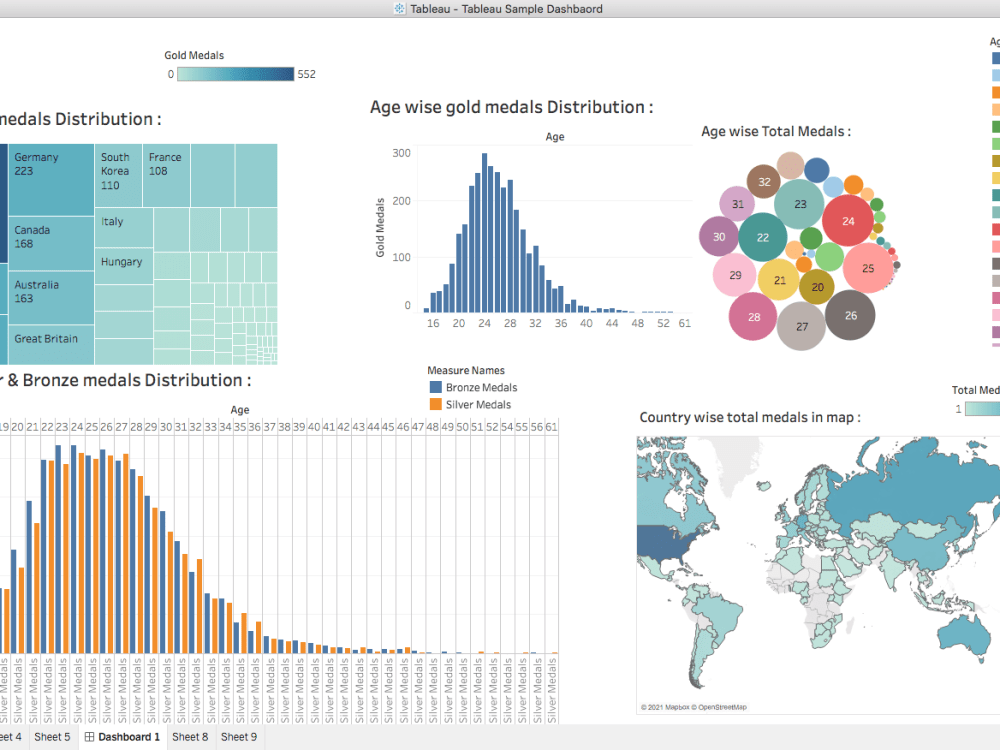Open the Sheet 8 tab

pos(189,737)
